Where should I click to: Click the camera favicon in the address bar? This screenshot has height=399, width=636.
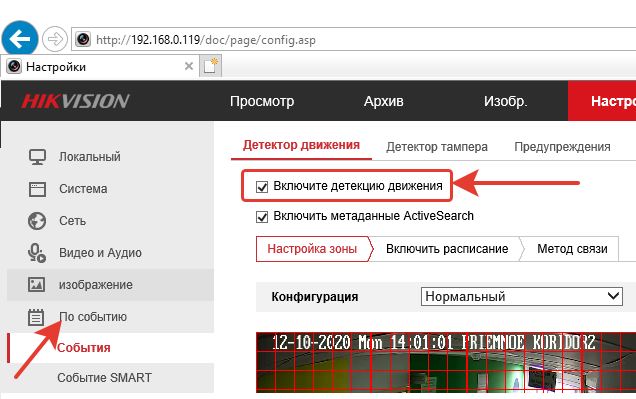(83, 39)
